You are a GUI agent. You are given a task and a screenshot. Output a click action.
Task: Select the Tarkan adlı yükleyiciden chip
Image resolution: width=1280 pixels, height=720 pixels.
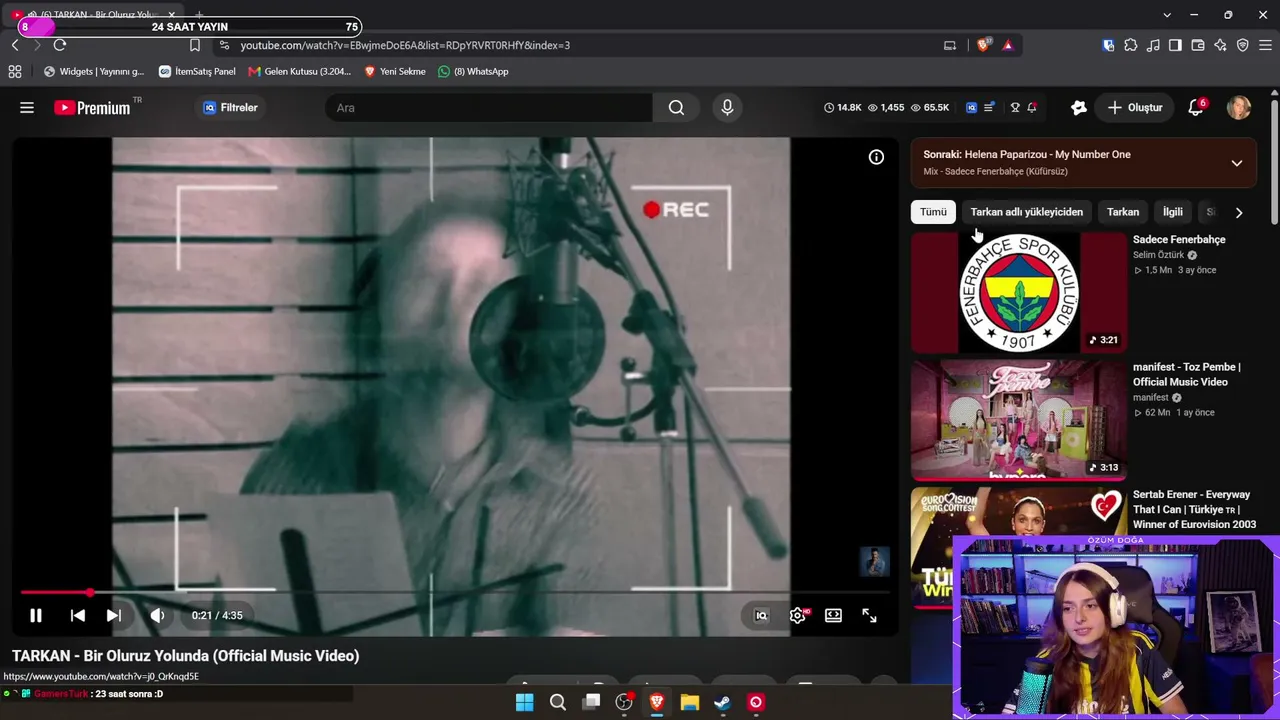click(x=1027, y=212)
